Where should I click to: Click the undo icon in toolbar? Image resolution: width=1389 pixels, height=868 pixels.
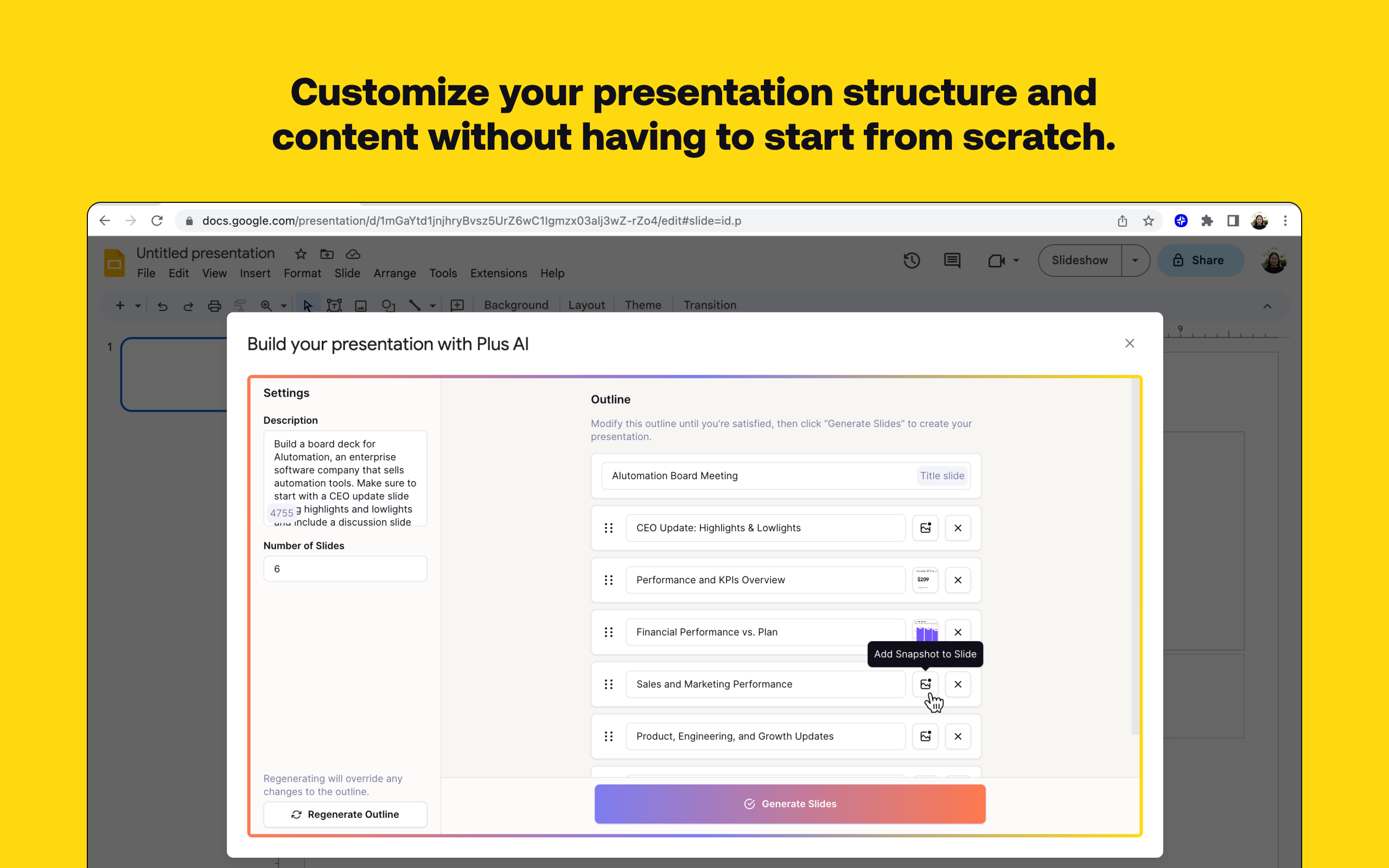pyautogui.click(x=162, y=305)
